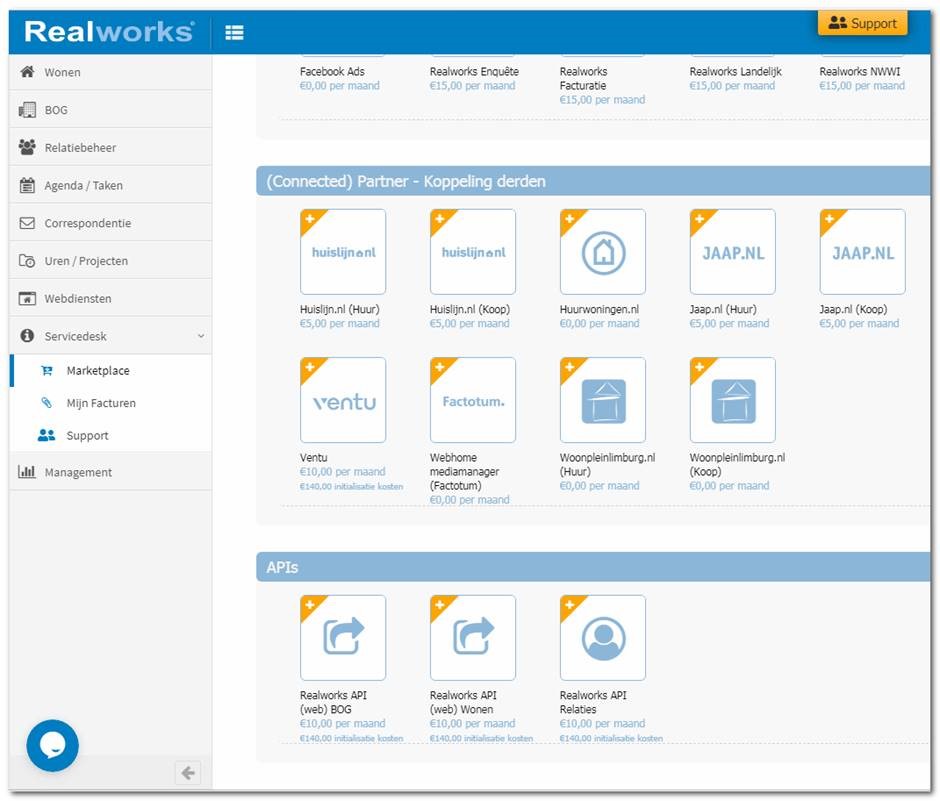Open the Ventu partner tile
This screenshot has width=940, height=801.
(343, 400)
